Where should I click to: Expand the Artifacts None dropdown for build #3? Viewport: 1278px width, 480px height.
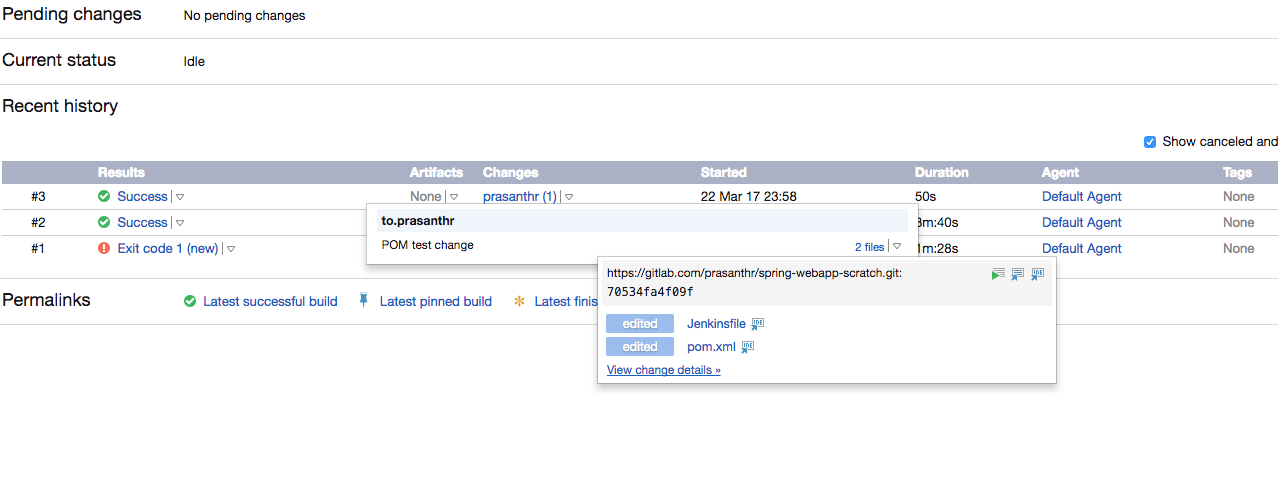(454, 197)
